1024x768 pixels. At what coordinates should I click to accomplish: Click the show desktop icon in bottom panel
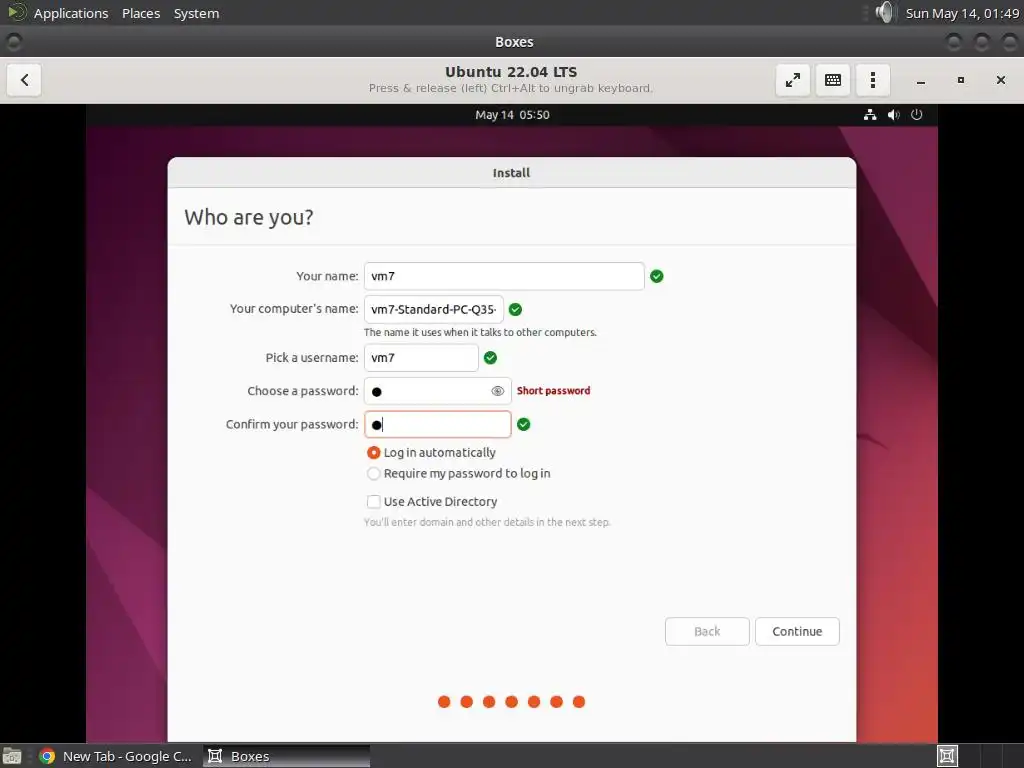point(12,756)
